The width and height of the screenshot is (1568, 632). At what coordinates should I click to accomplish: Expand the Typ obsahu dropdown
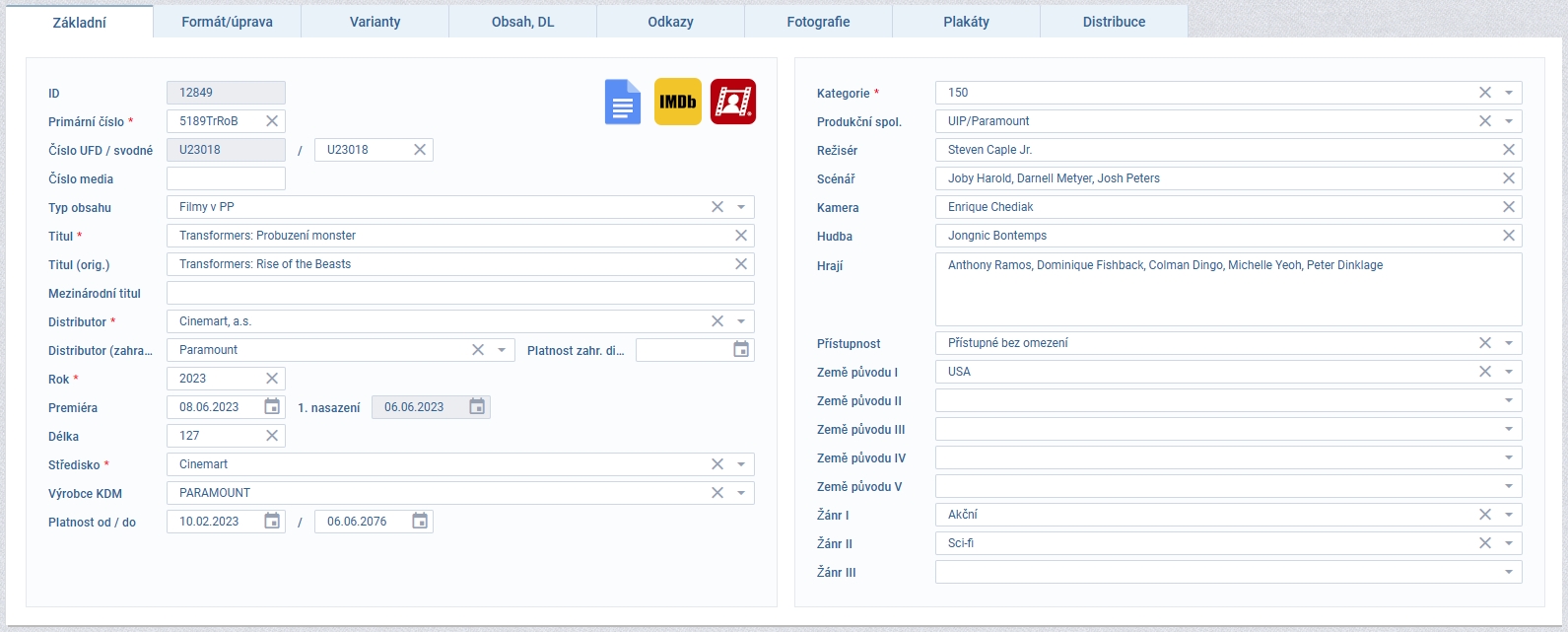[741, 207]
